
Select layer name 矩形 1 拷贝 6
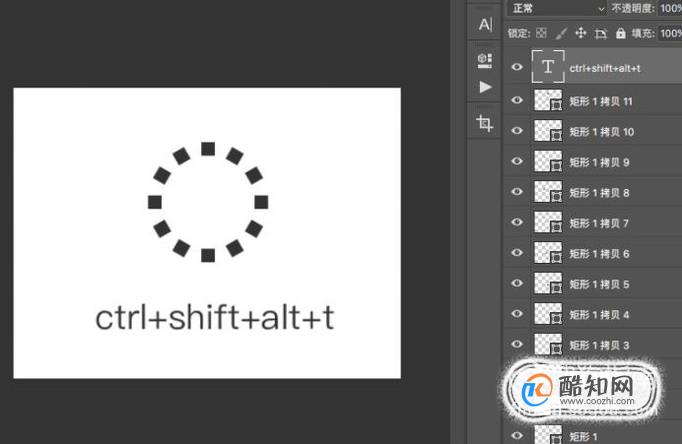[599, 254]
